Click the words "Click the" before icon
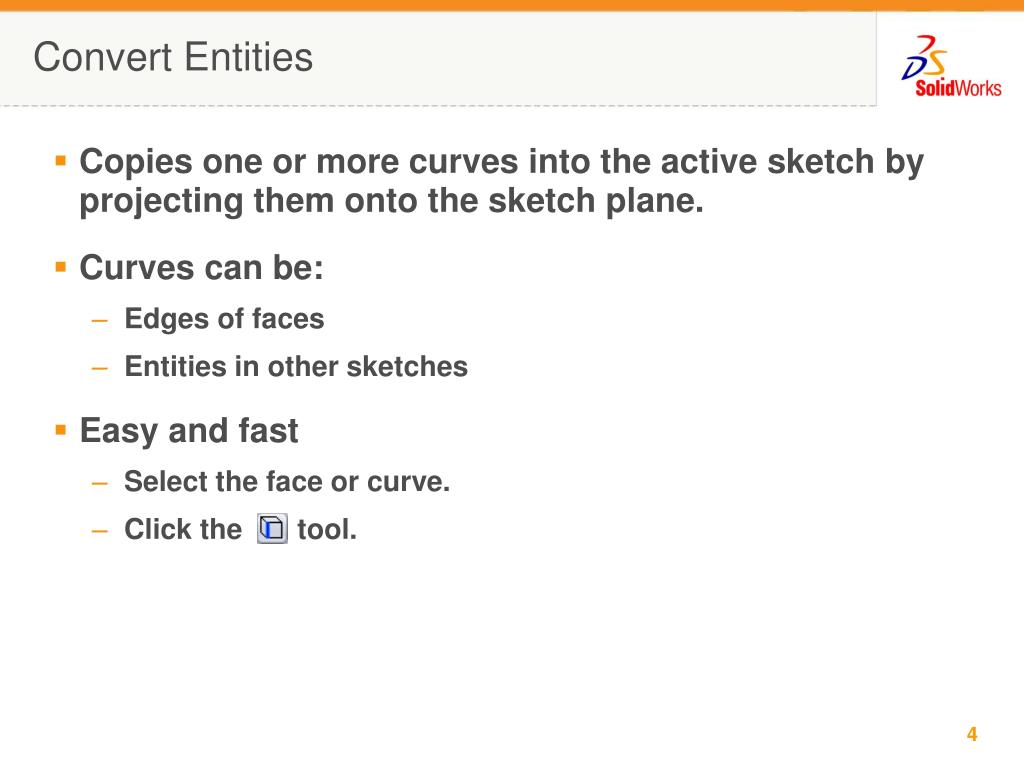 point(183,529)
